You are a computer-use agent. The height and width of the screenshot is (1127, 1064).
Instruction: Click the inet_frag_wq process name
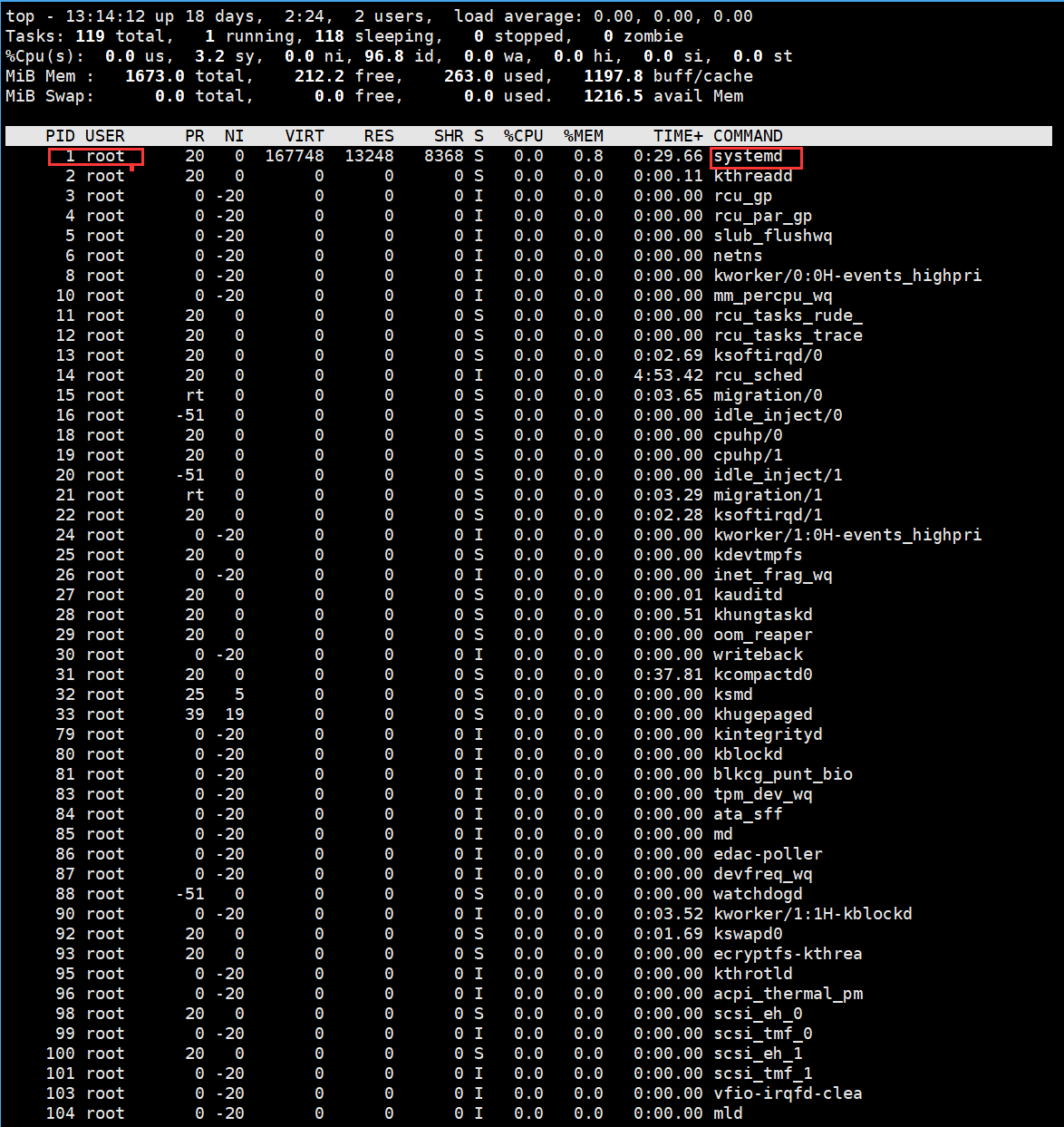coord(773,575)
